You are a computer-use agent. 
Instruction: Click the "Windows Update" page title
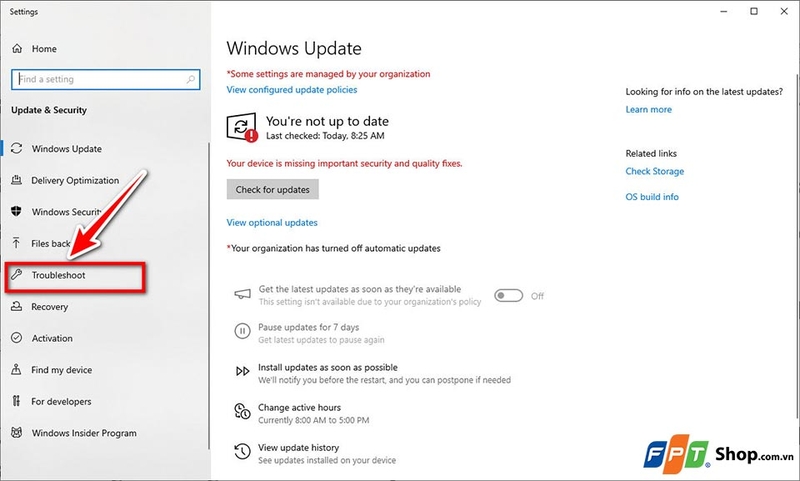(x=294, y=48)
